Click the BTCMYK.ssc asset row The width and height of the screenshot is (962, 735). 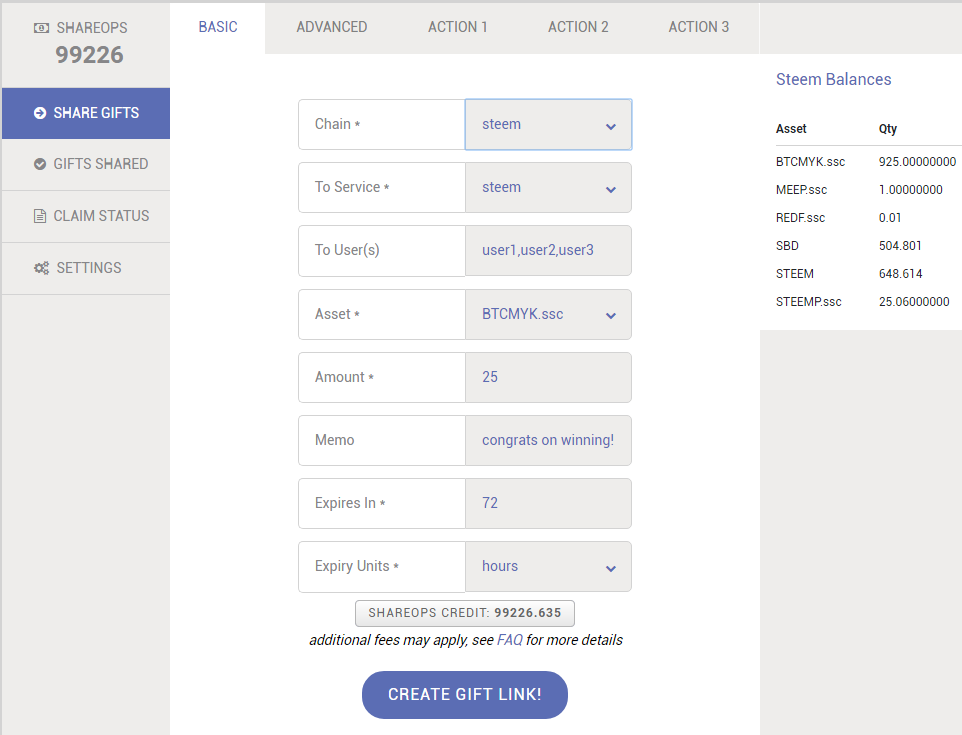(869, 162)
